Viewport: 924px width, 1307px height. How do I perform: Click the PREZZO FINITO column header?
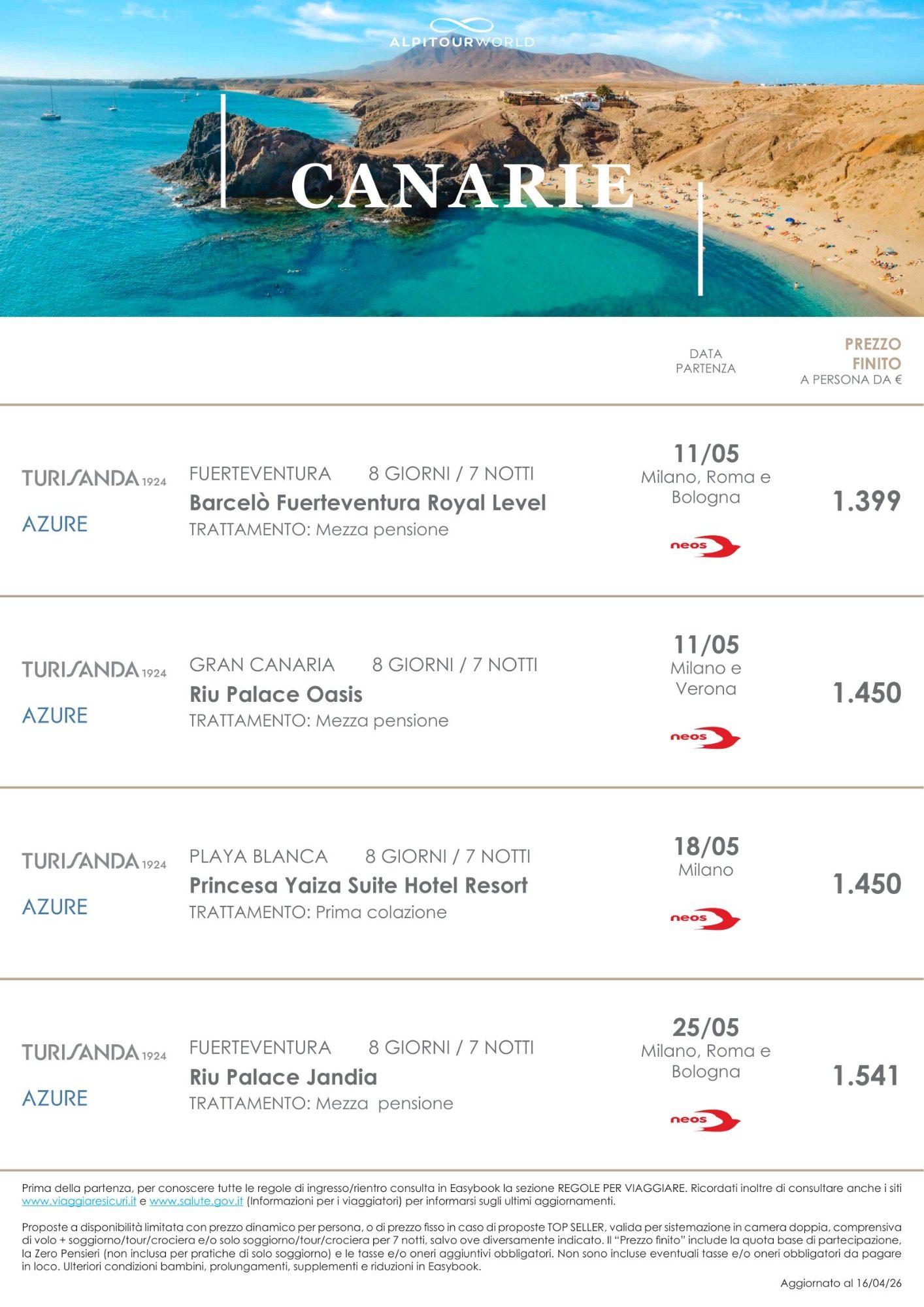(x=872, y=354)
